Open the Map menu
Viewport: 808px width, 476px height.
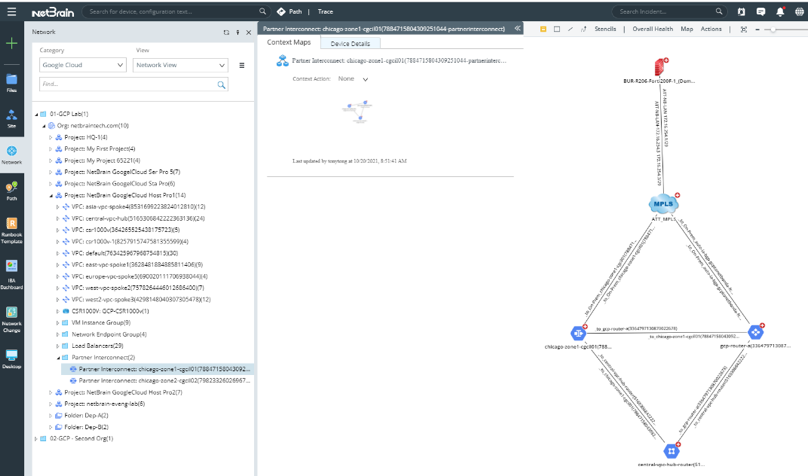coord(686,29)
